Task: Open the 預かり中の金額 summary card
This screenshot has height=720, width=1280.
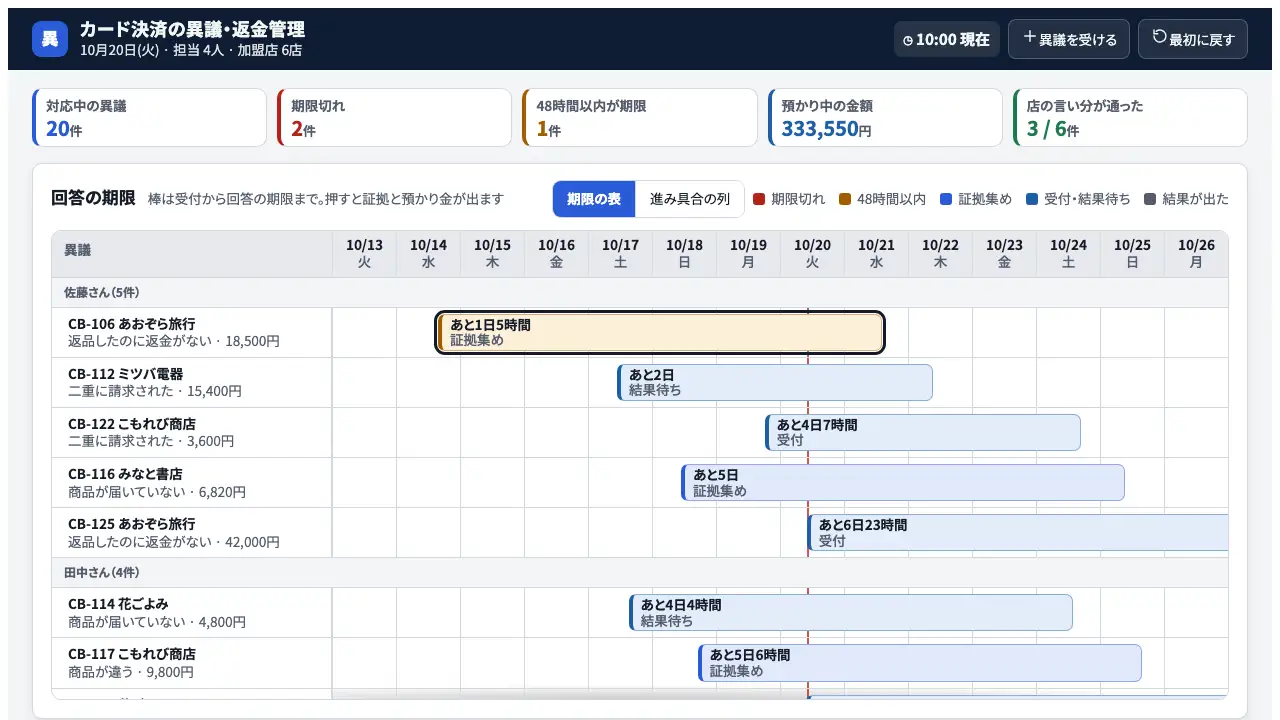Action: [885, 118]
